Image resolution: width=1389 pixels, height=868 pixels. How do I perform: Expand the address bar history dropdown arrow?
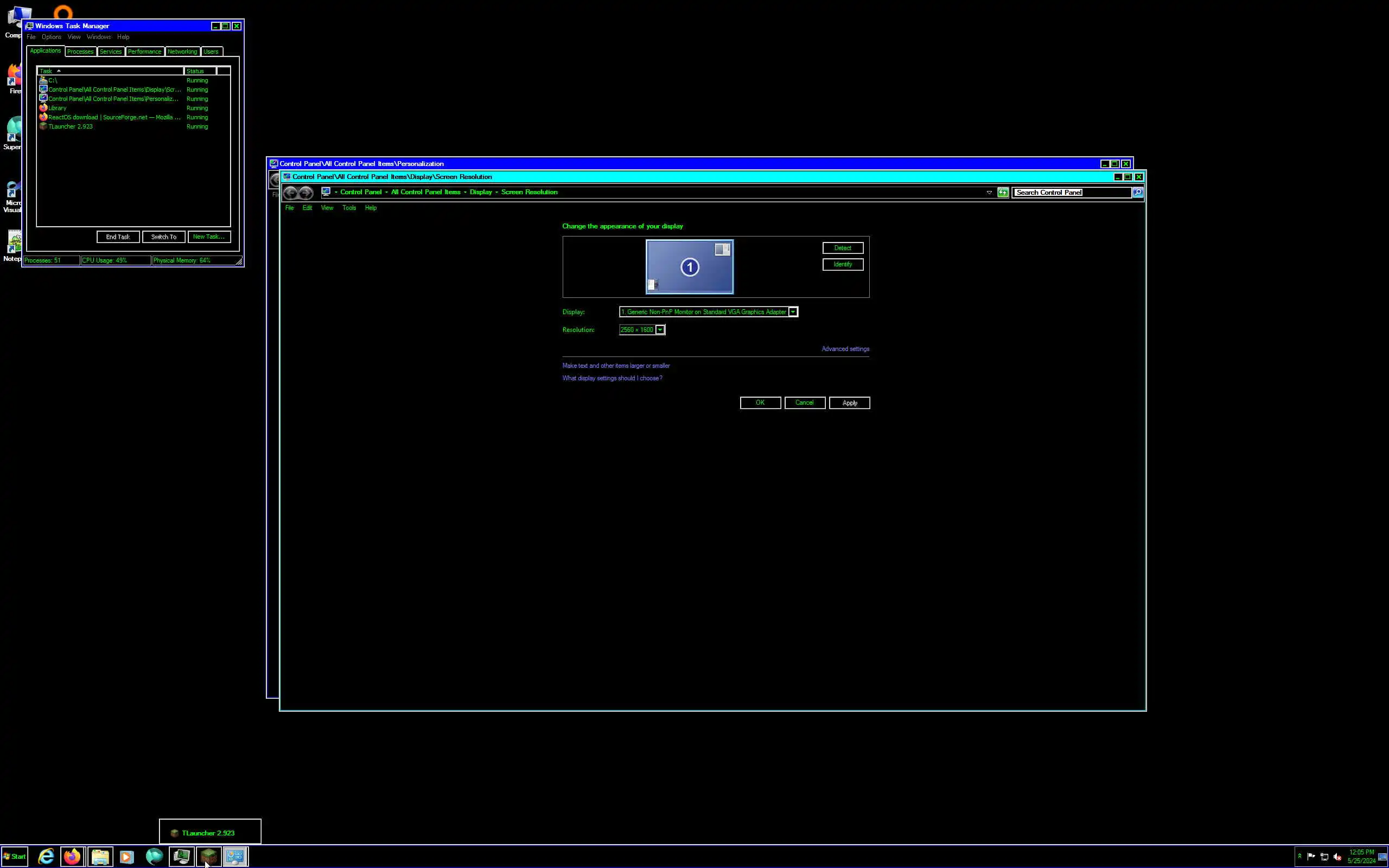tap(989, 193)
